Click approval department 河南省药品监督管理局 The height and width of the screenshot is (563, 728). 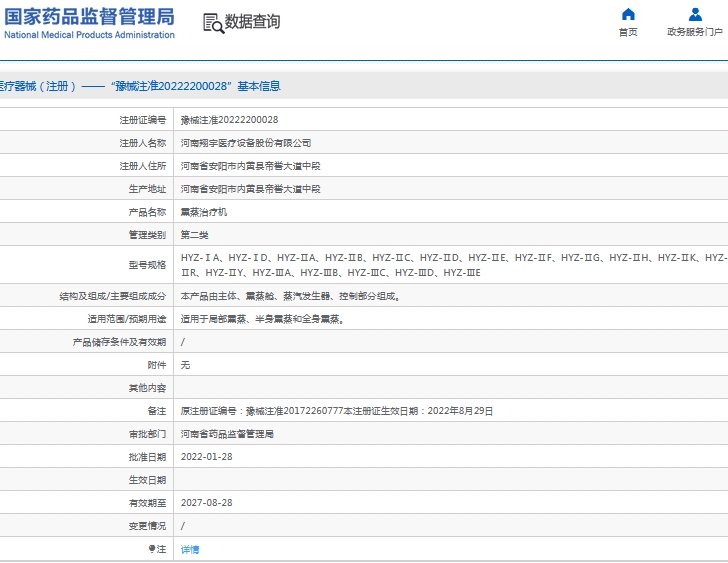coord(227,434)
